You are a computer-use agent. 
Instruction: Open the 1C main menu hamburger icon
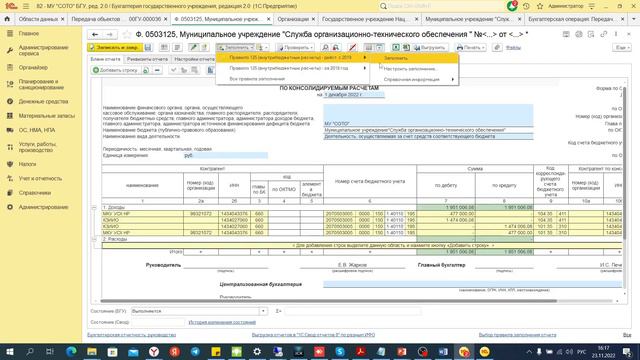coord(26,6)
